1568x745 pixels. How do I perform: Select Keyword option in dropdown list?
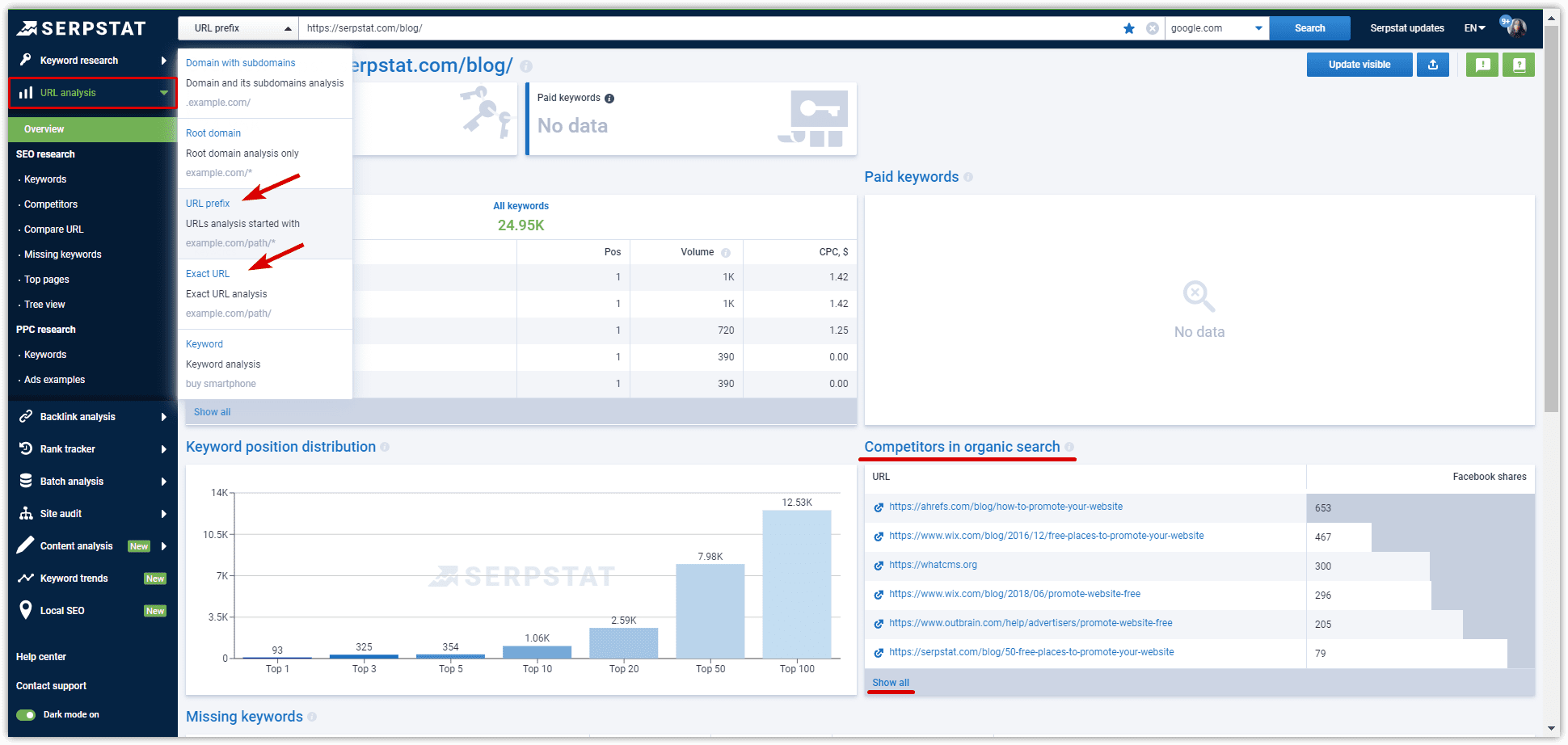(x=265, y=364)
